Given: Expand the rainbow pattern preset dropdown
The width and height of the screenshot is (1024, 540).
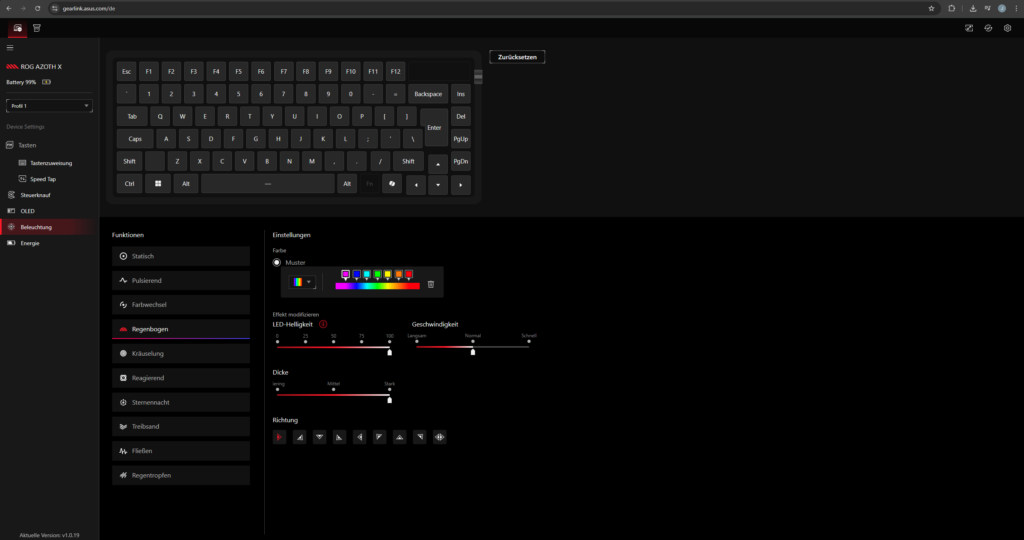Looking at the screenshot, I should coord(302,282).
